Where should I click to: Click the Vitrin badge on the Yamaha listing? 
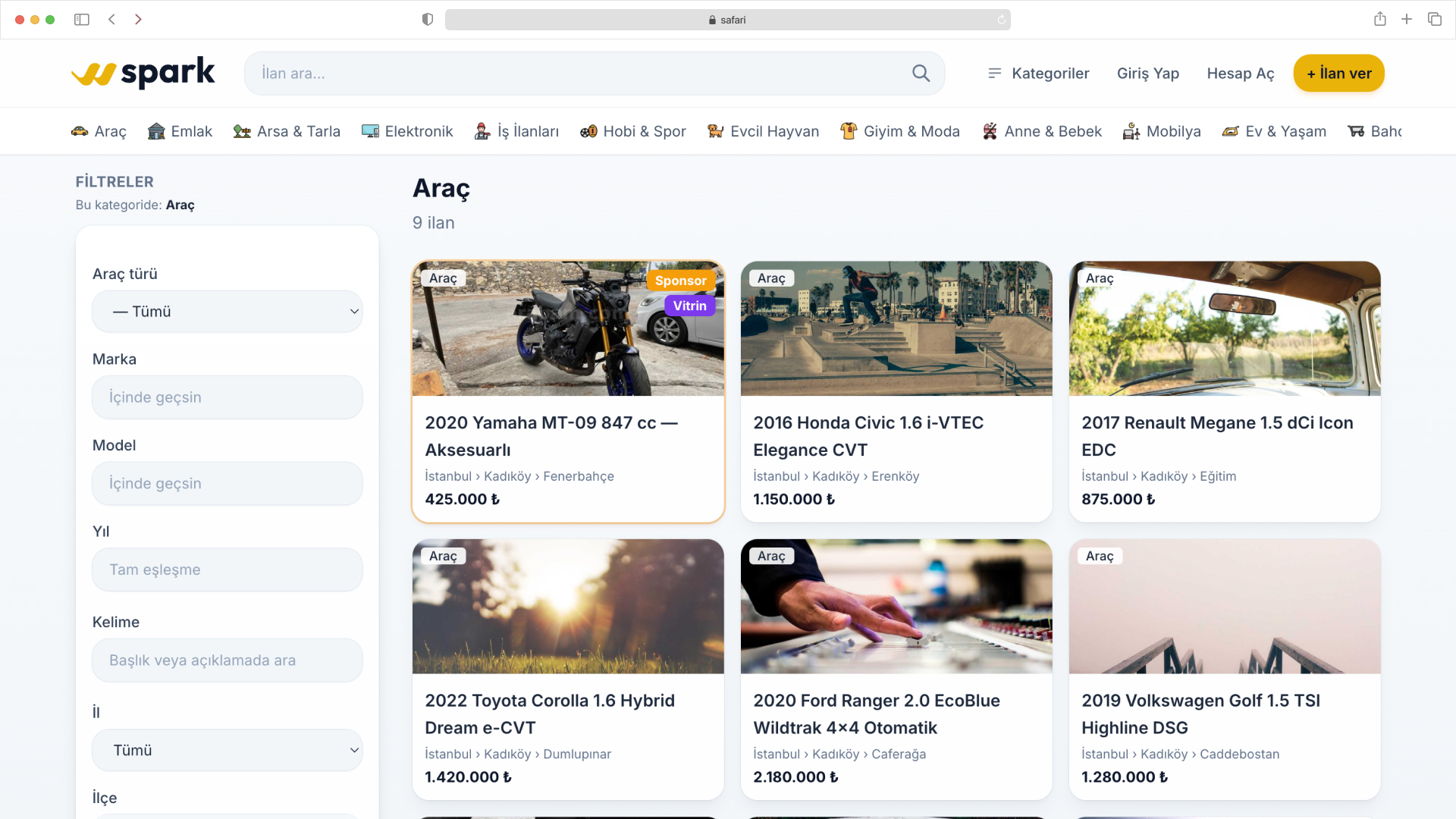coord(689,306)
